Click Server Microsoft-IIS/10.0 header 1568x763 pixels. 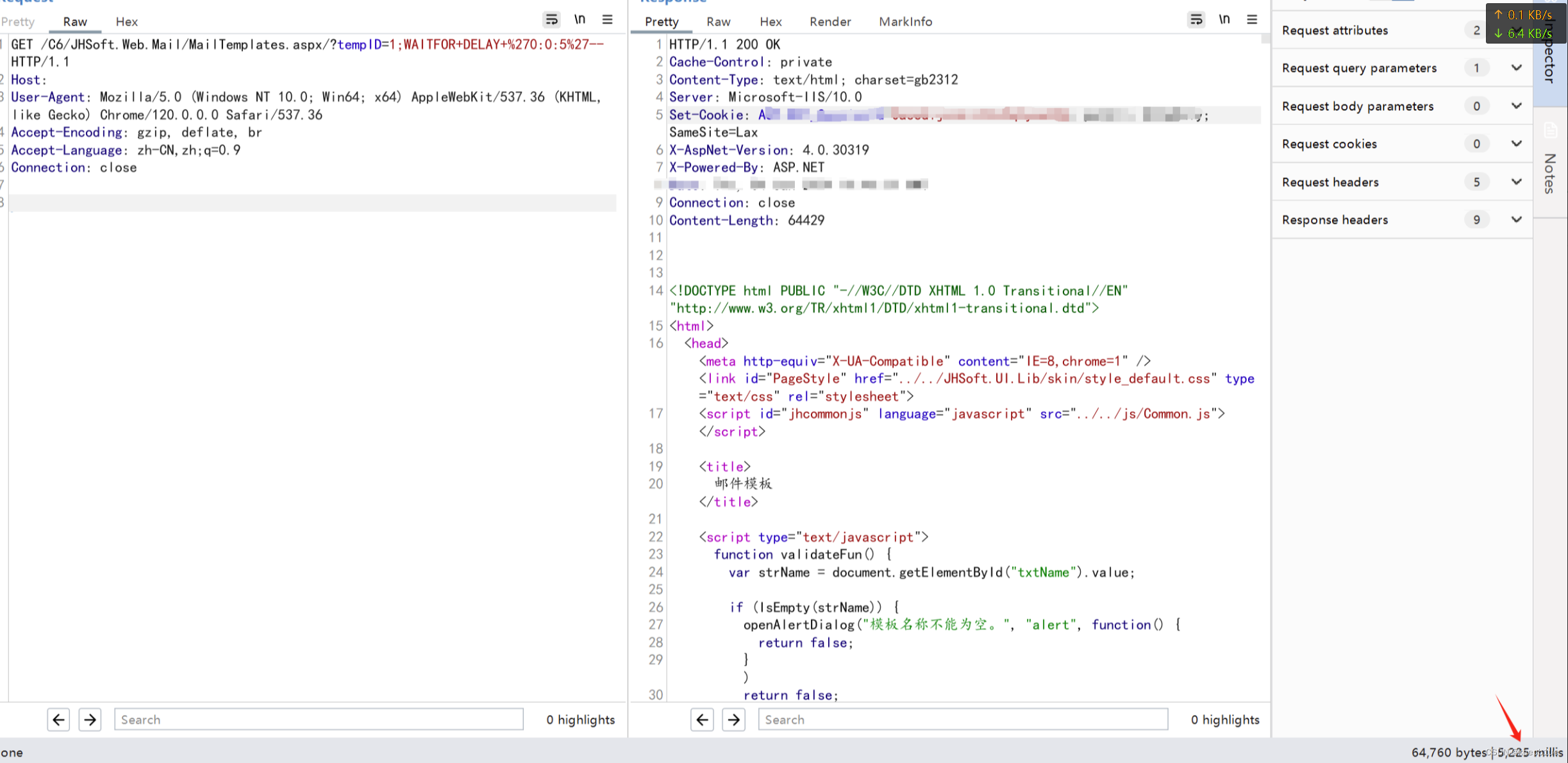point(765,97)
